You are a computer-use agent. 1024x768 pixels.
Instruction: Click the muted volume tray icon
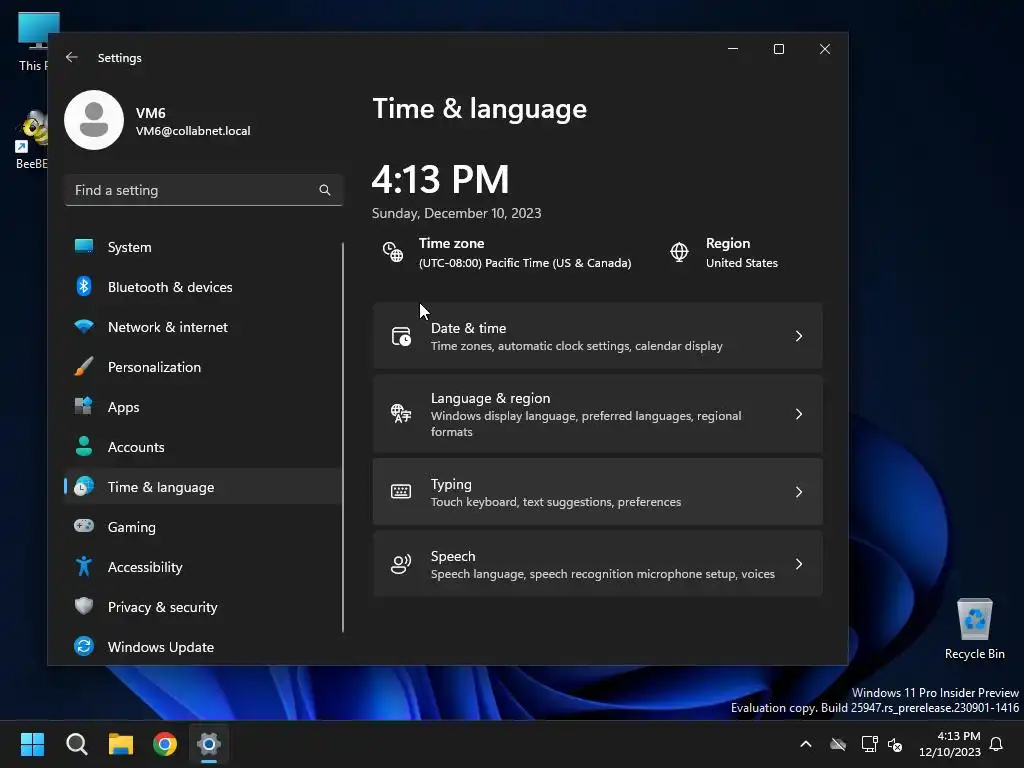coord(895,744)
